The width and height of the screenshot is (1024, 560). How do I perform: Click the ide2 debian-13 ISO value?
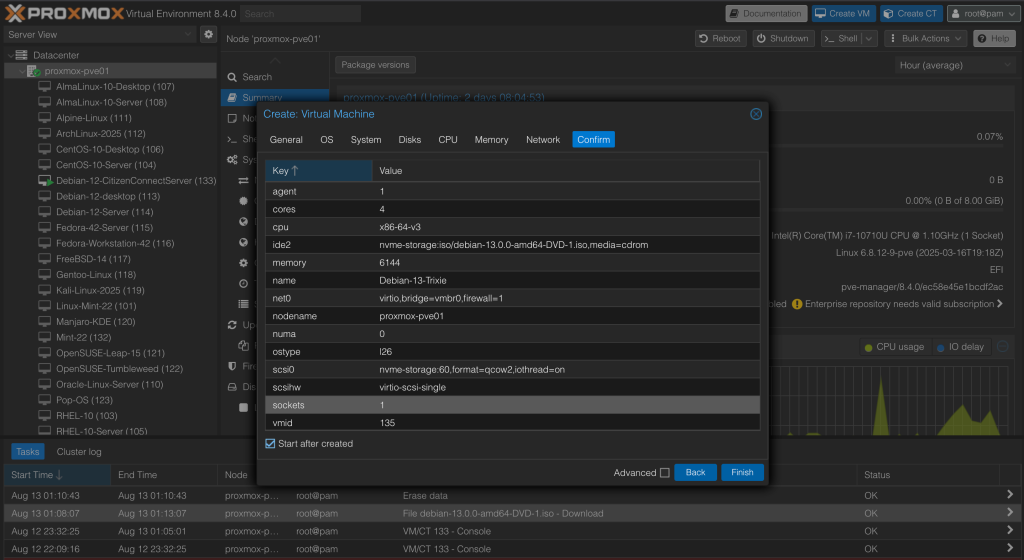coord(513,245)
